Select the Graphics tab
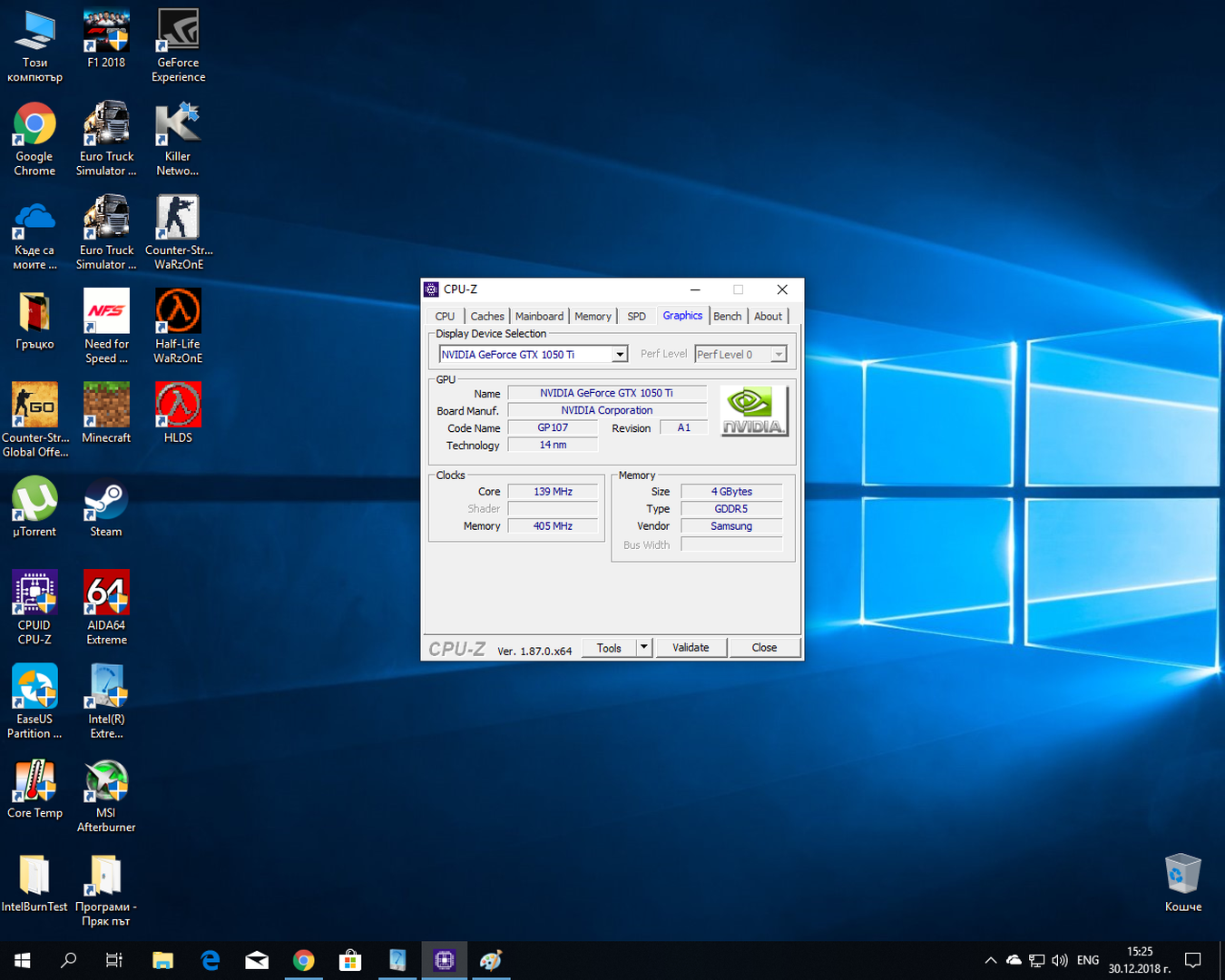This screenshot has height=980, width=1225. coord(682,315)
